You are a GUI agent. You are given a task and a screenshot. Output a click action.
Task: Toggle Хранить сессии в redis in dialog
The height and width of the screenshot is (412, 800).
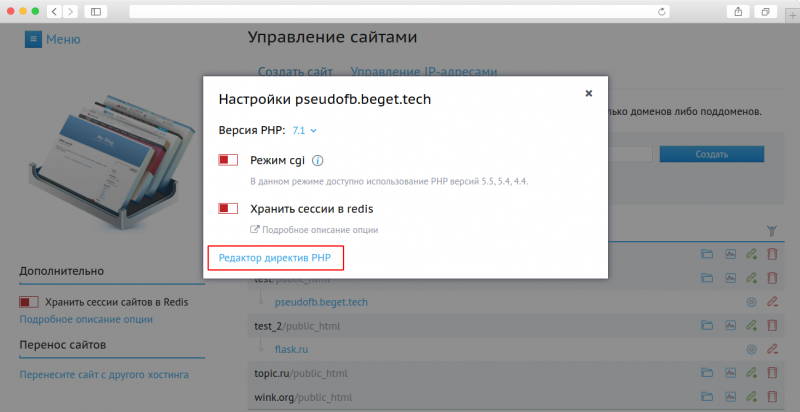click(228, 209)
